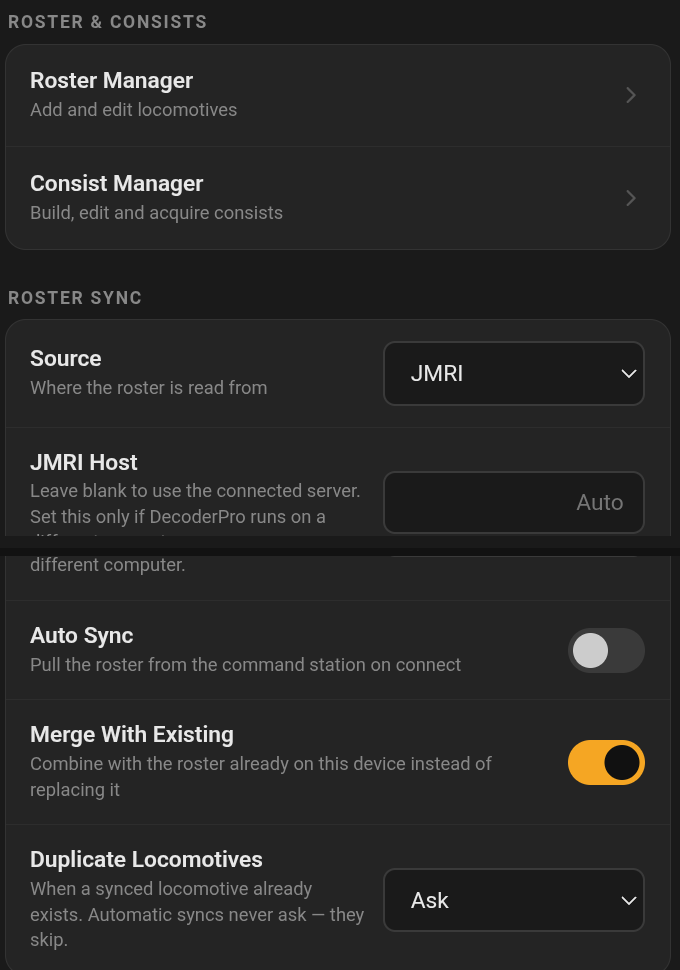Disable the Merge With Existing toggle
The image size is (680, 970).
tap(606, 762)
